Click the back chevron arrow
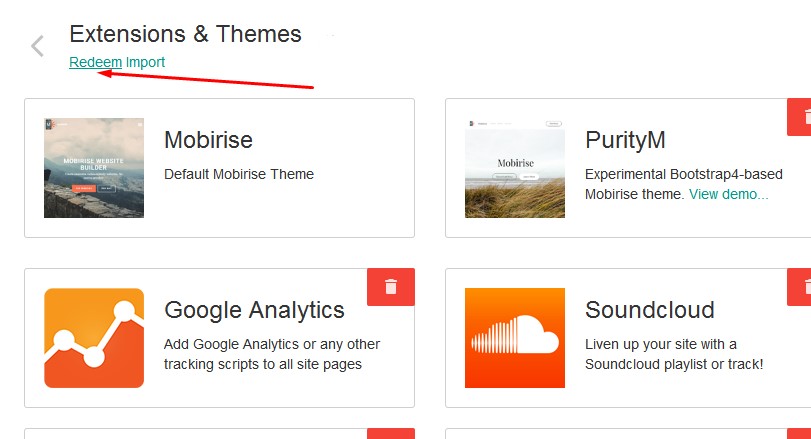Image resolution: width=811 pixels, height=439 pixels. 38,46
